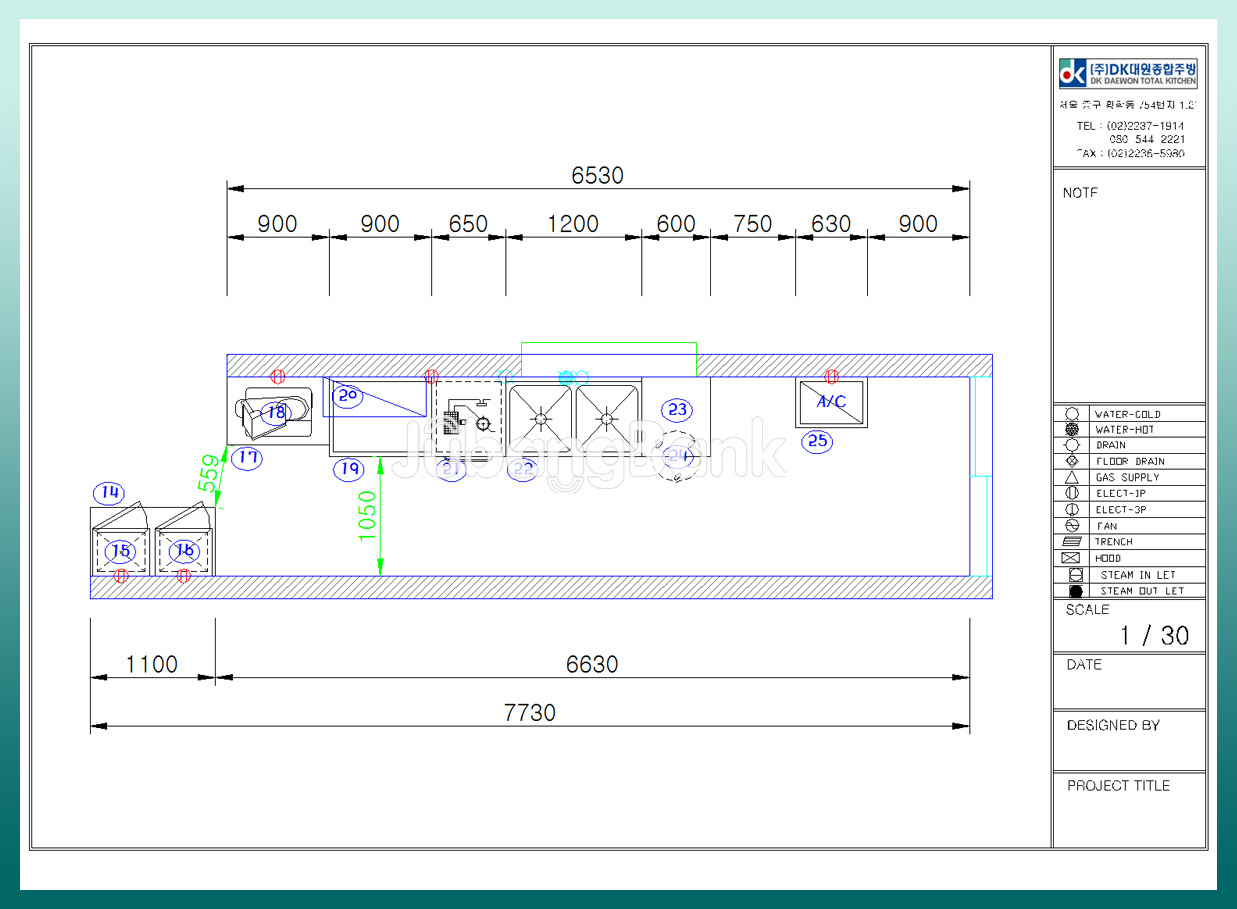Click the ELECT-1P legend symbol
1237x909 pixels.
(x=1072, y=493)
